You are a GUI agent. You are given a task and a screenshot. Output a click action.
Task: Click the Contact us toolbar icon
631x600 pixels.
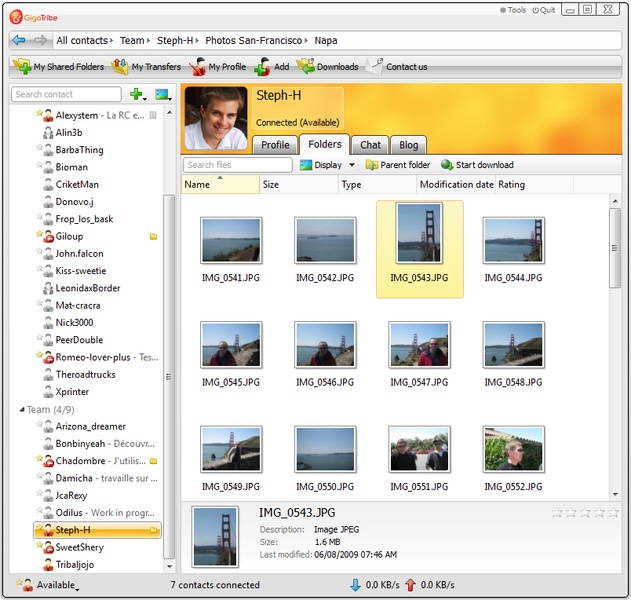(397, 67)
